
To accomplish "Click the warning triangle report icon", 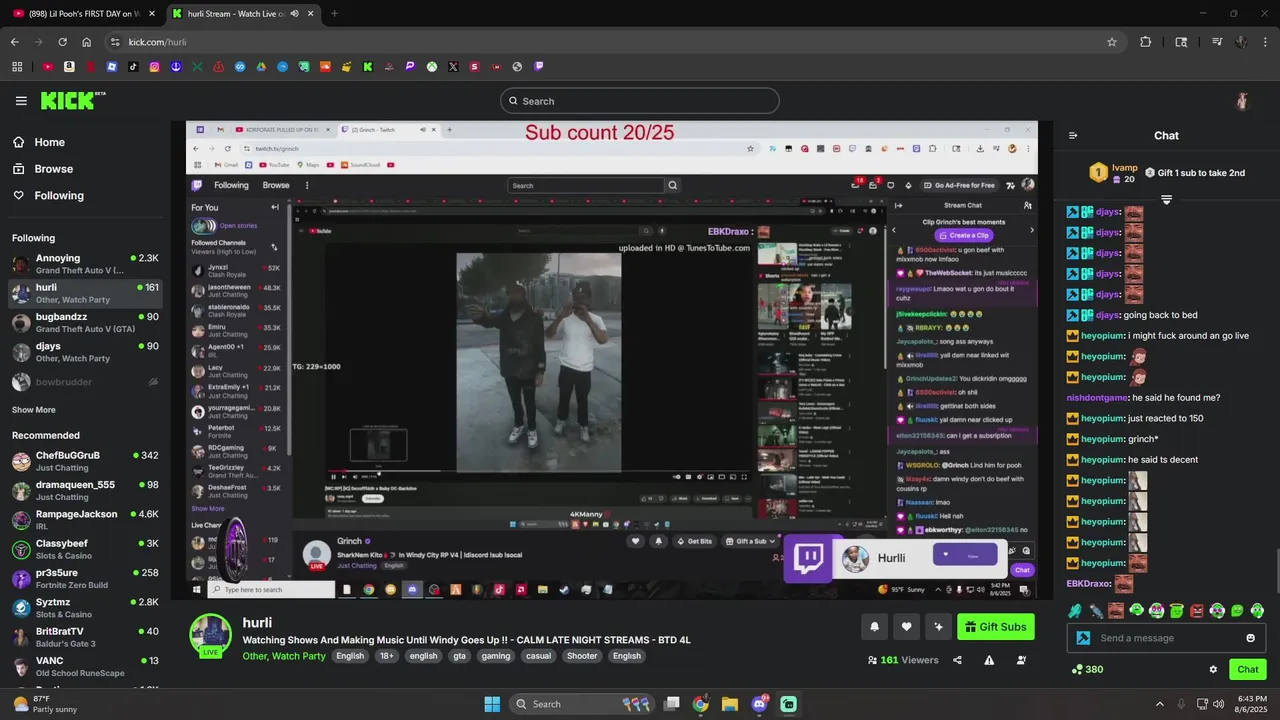I will pyautogui.click(x=989, y=660).
